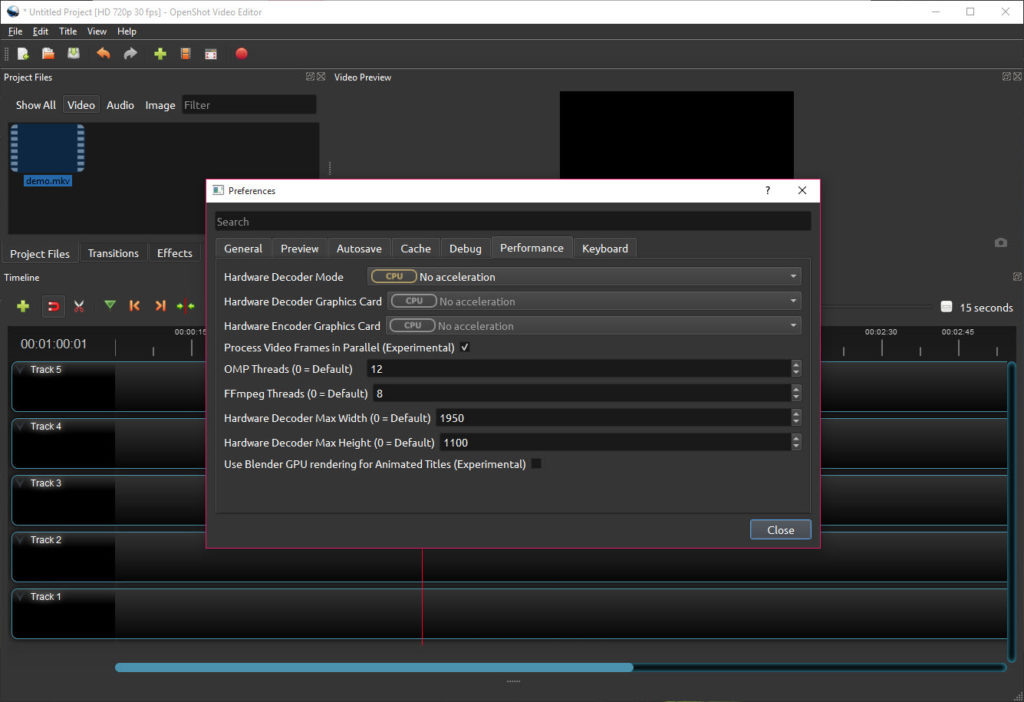Image resolution: width=1024 pixels, height=702 pixels.
Task: Jump to previous marker icon
Action: point(135,306)
